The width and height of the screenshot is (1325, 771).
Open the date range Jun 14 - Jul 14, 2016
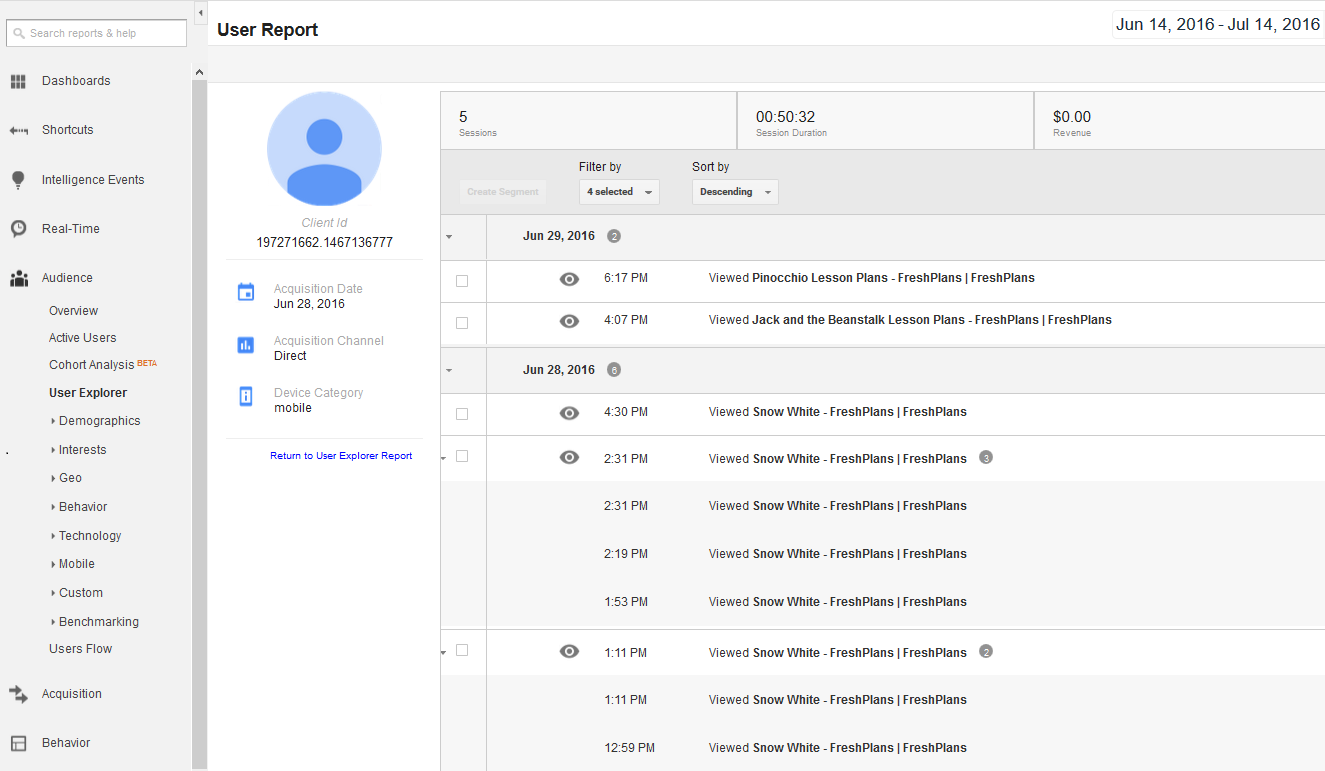(1218, 25)
